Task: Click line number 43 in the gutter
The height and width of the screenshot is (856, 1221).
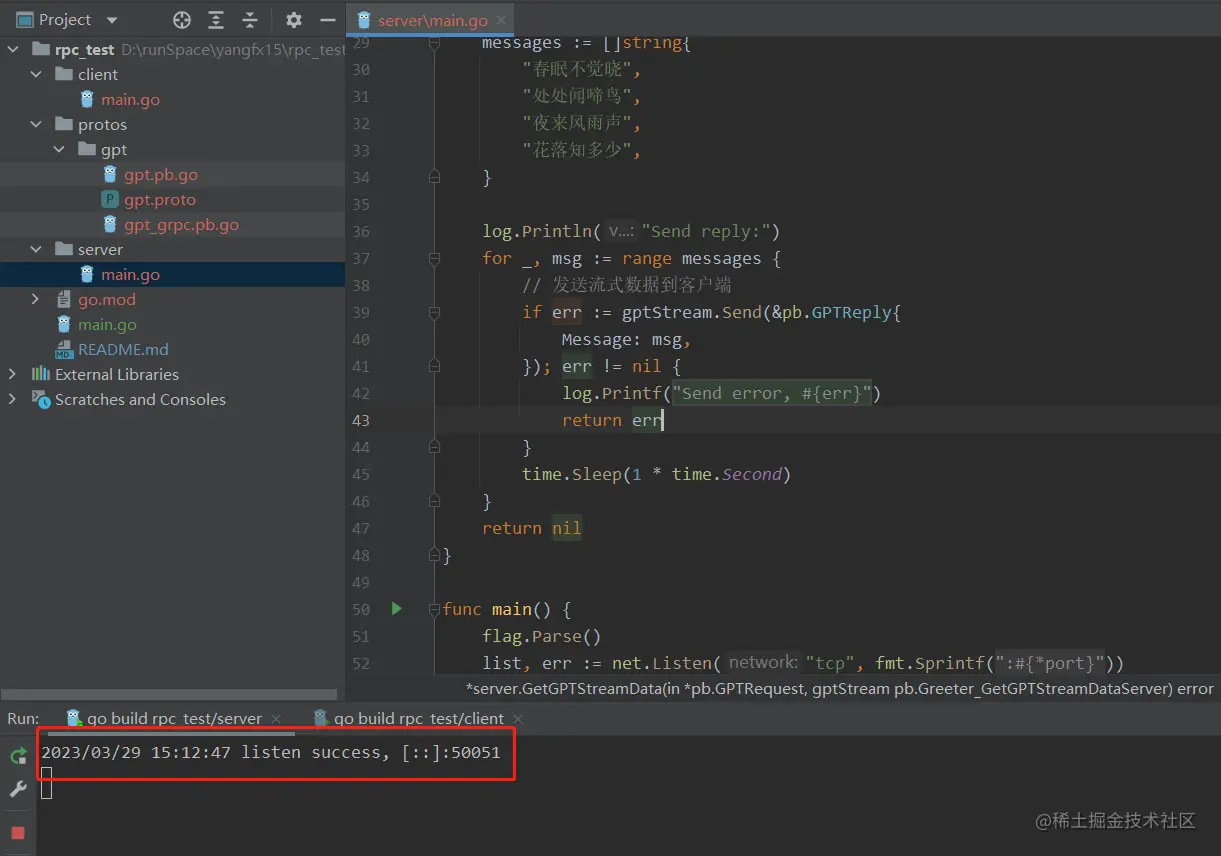Action: tap(361, 420)
